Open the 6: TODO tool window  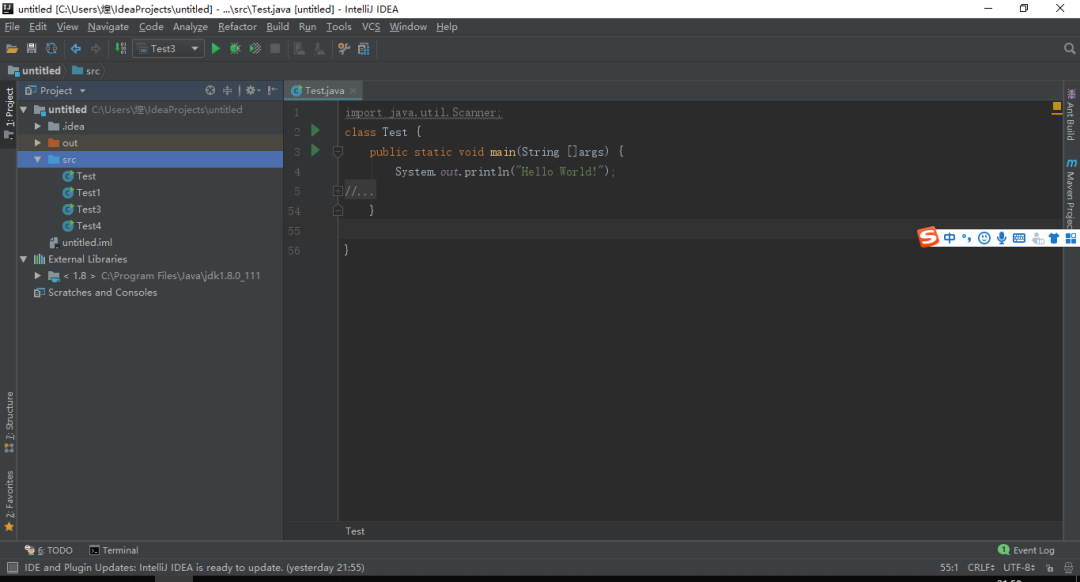48,550
